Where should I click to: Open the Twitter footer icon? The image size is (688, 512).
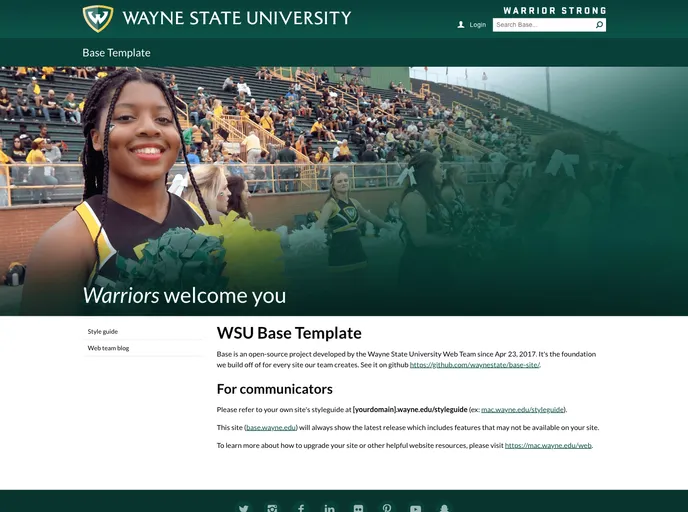[244, 508]
